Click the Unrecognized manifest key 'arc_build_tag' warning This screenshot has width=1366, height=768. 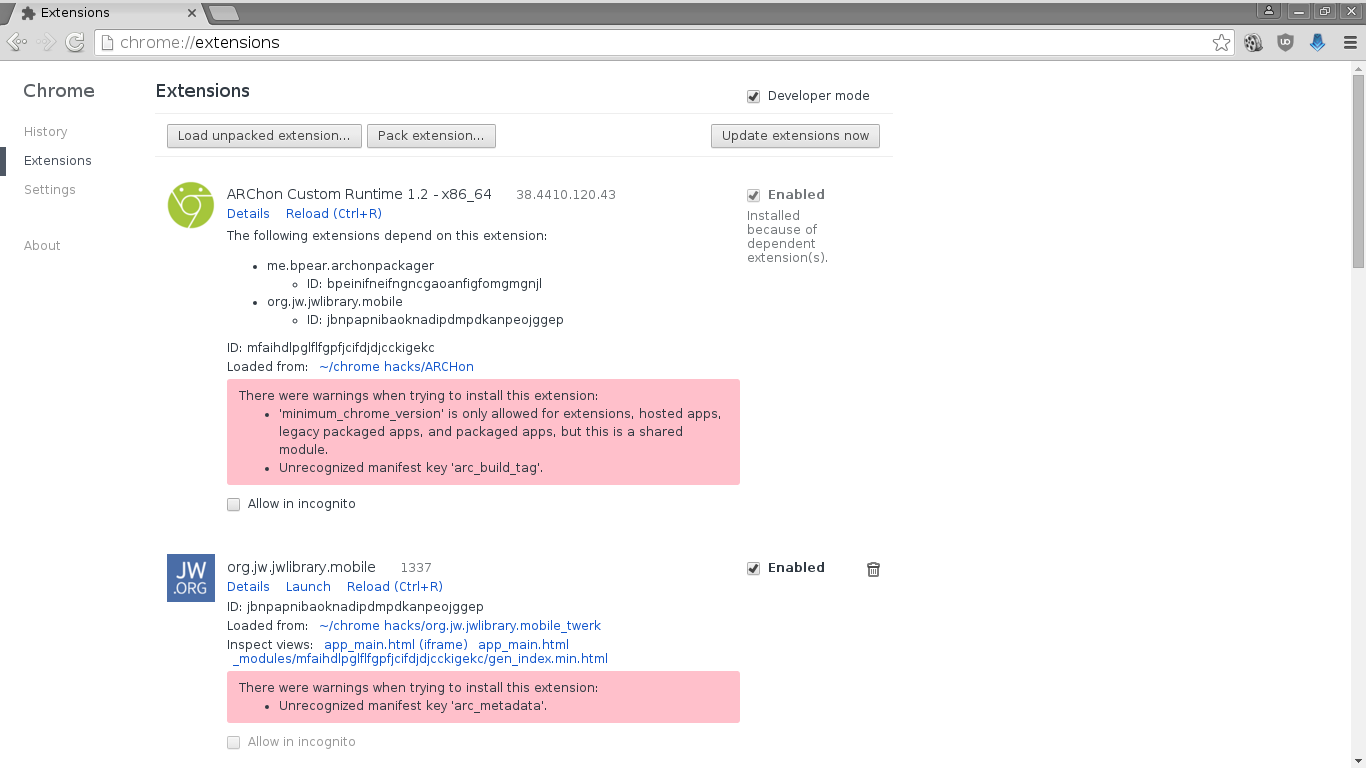point(411,467)
